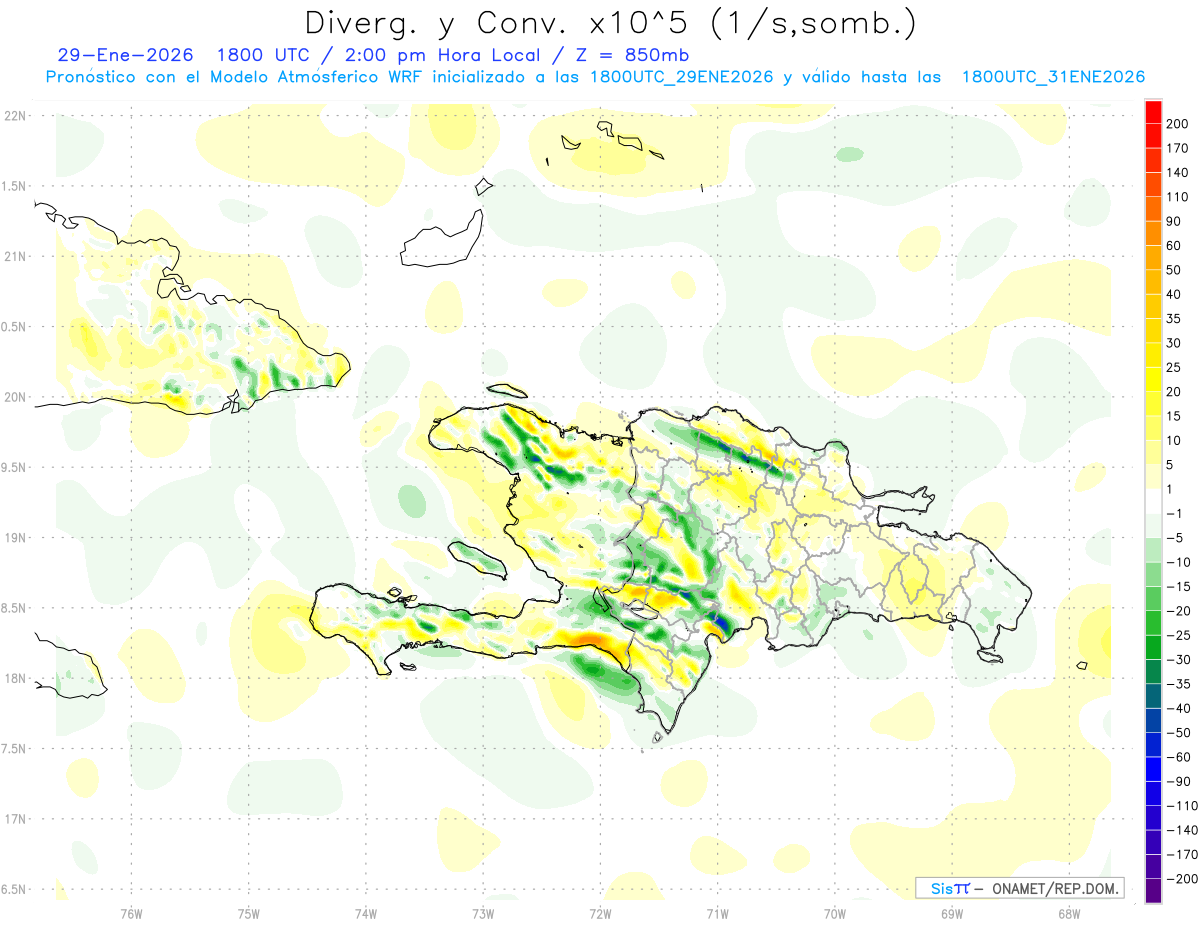
Task: Click the '20N' latitude label
Action: (x=14, y=397)
